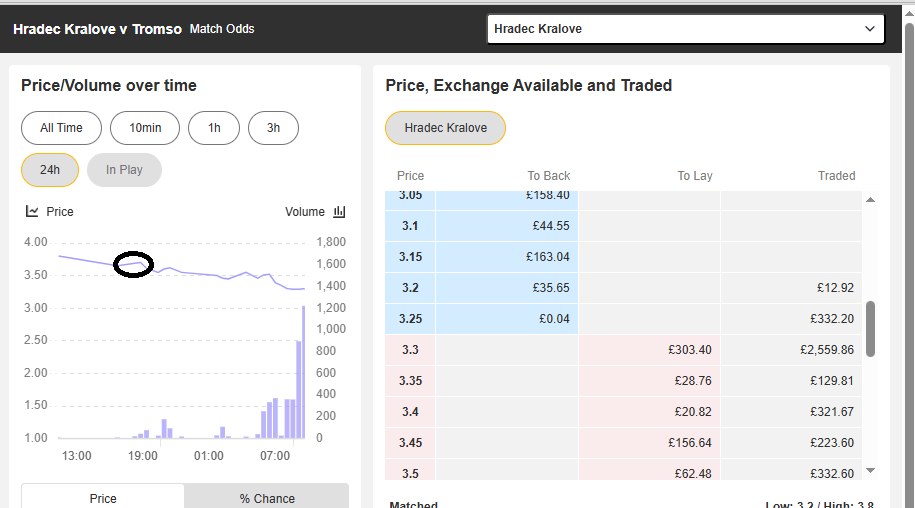Click the £163.04 To Back amount
Image resolution: width=915 pixels, height=508 pixels.
point(547,257)
